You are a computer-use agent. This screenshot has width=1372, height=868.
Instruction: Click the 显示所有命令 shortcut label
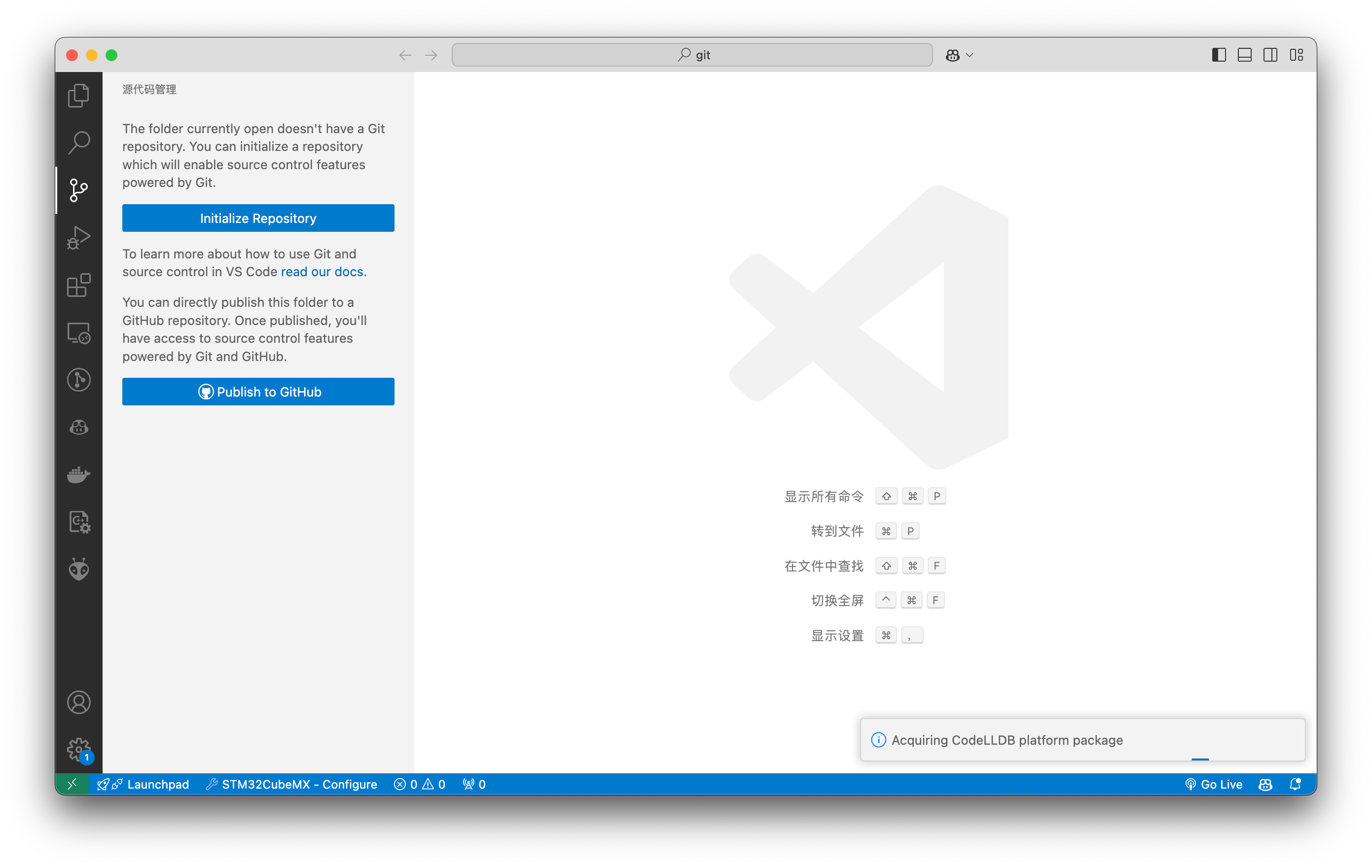coord(824,497)
